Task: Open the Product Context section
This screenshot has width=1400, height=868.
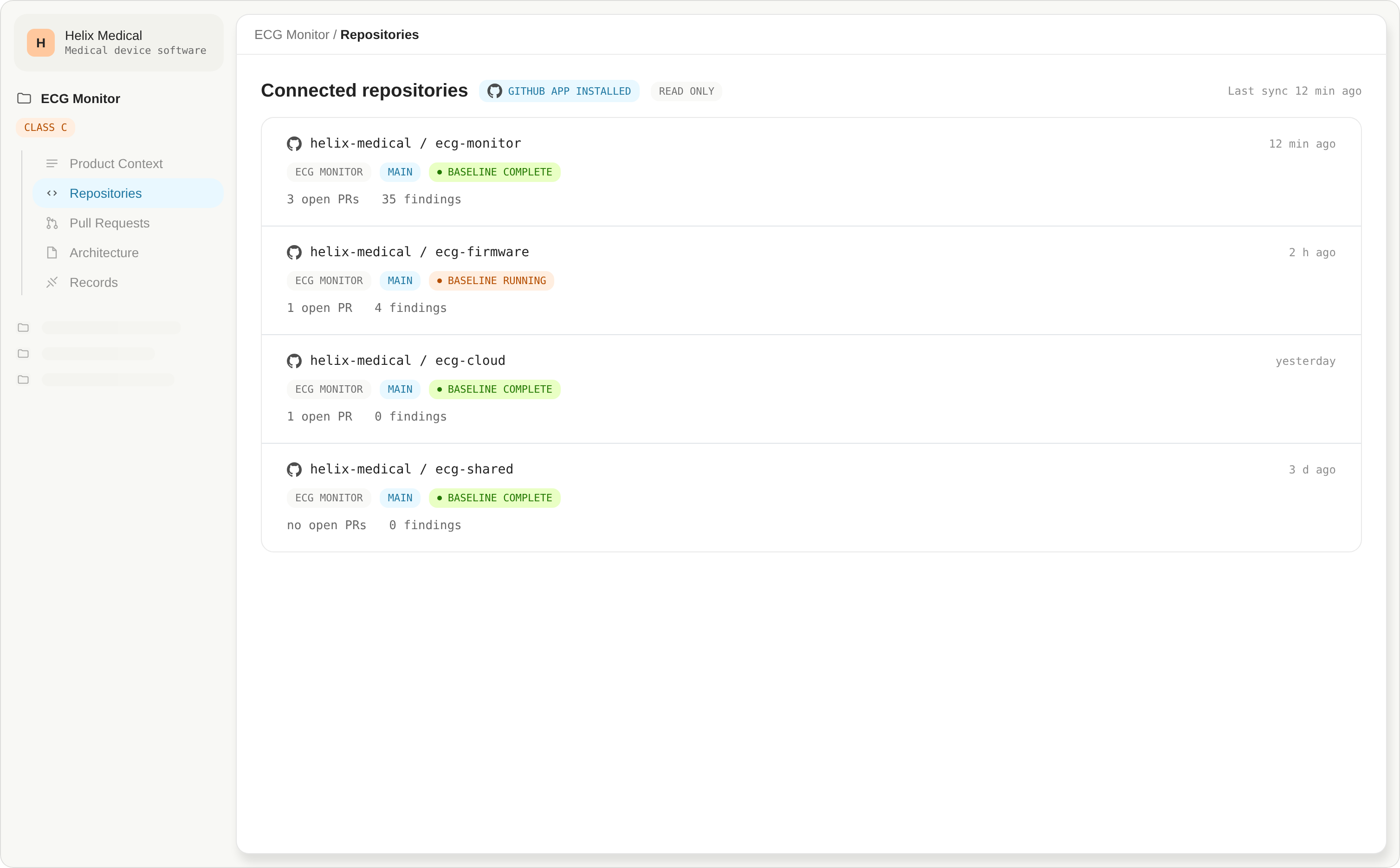Action: (x=128, y=163)
